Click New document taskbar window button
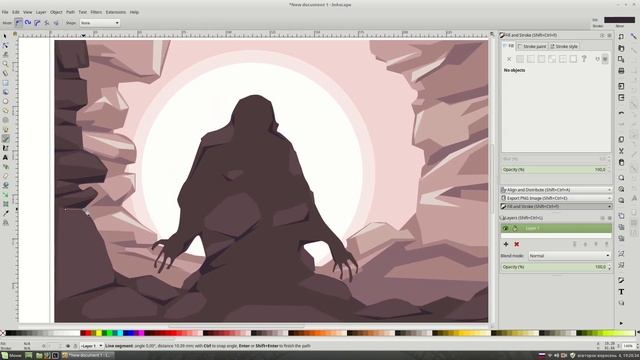 coord(87,356)
